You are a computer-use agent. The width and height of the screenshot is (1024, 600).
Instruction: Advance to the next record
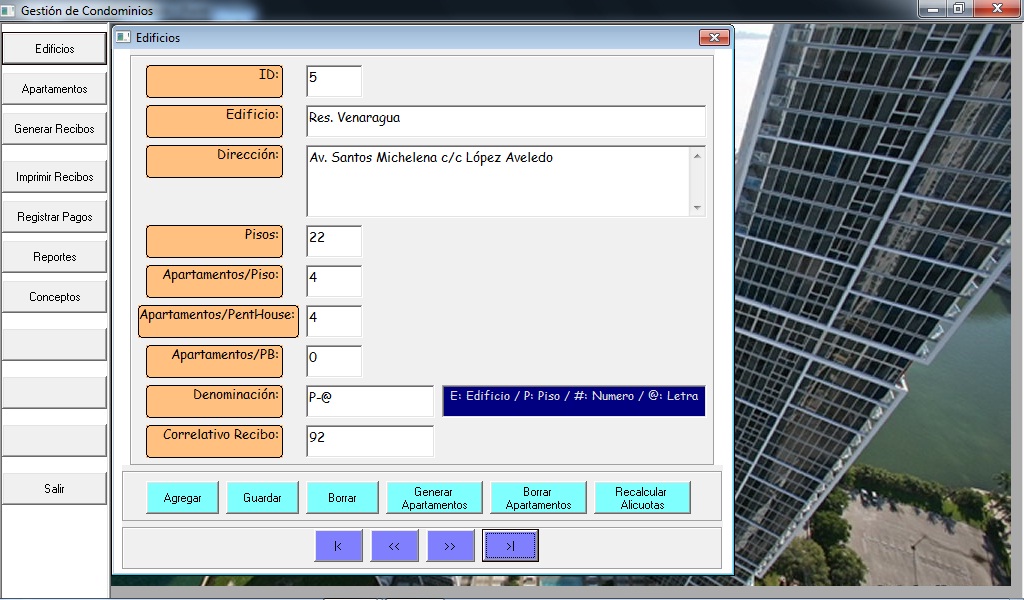click(x=450, y=546)
